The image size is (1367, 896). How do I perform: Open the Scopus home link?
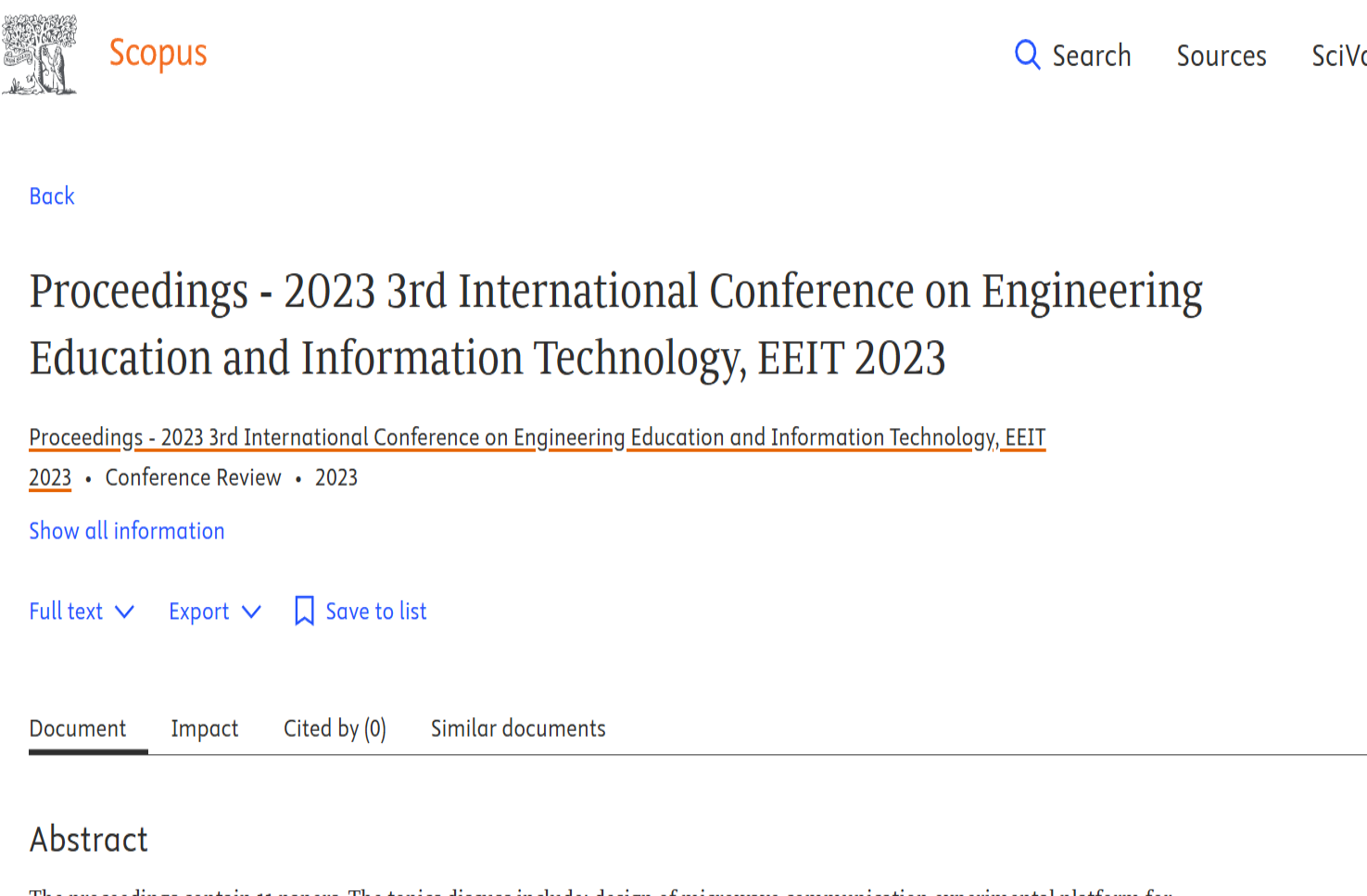point(158,54)
